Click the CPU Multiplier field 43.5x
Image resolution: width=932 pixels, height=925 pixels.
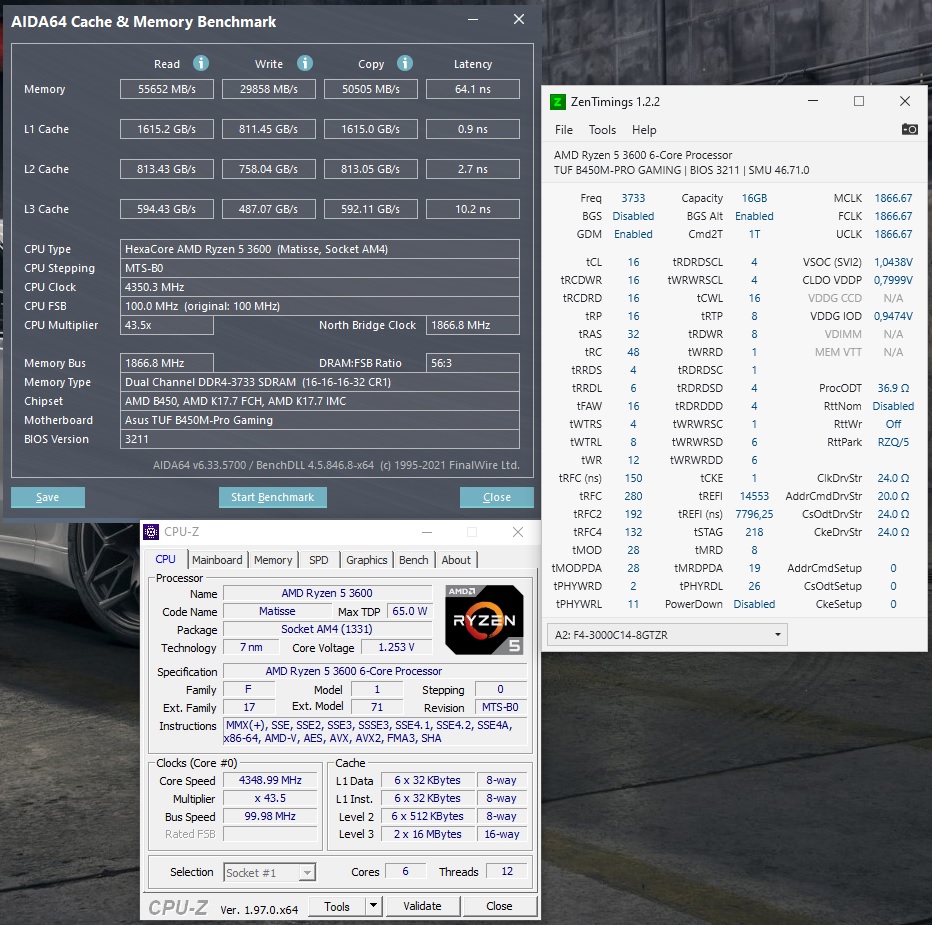(167, 325)
